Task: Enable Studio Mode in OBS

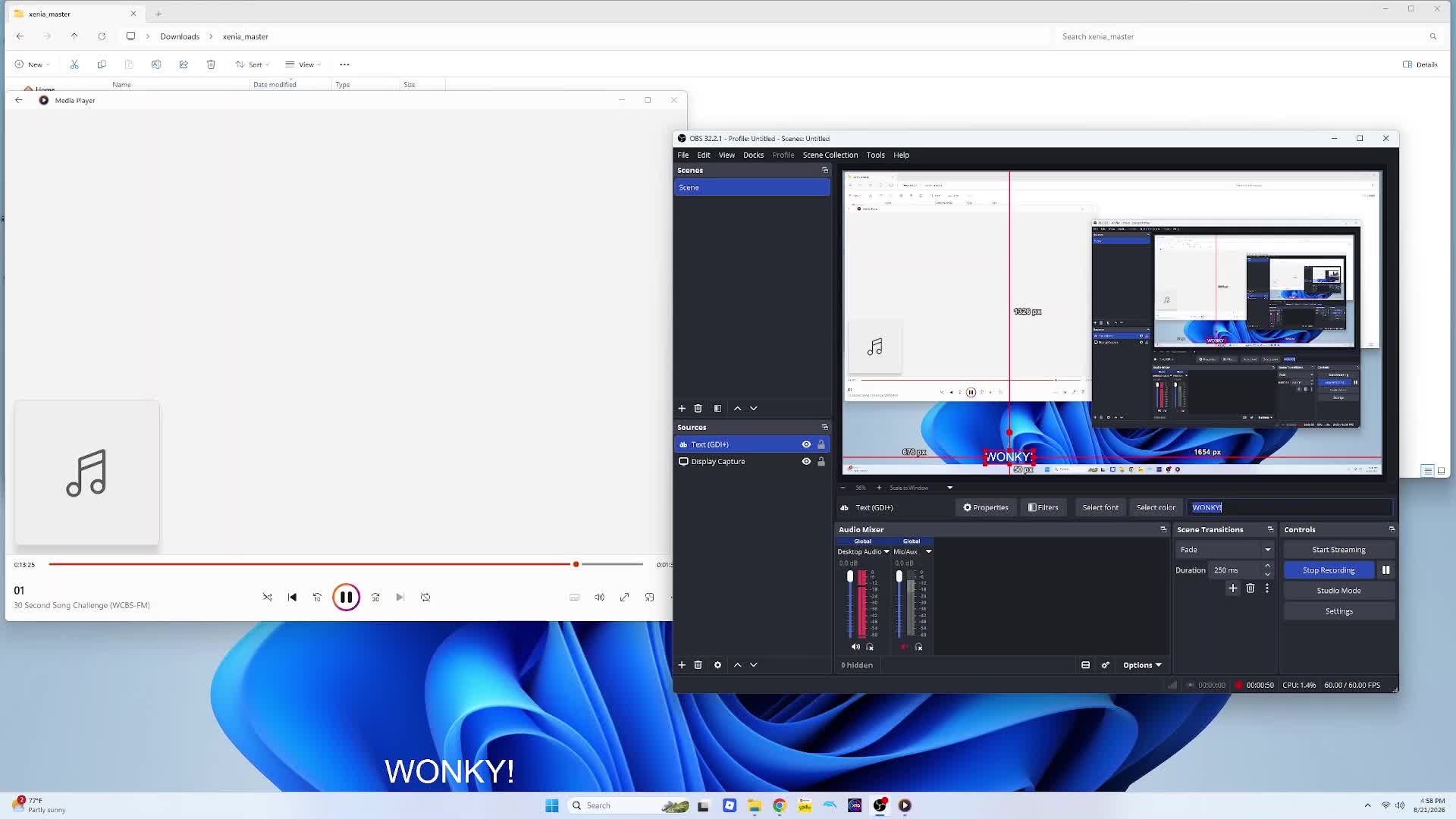Action: pyautogui.click(x=1338, y=591)
